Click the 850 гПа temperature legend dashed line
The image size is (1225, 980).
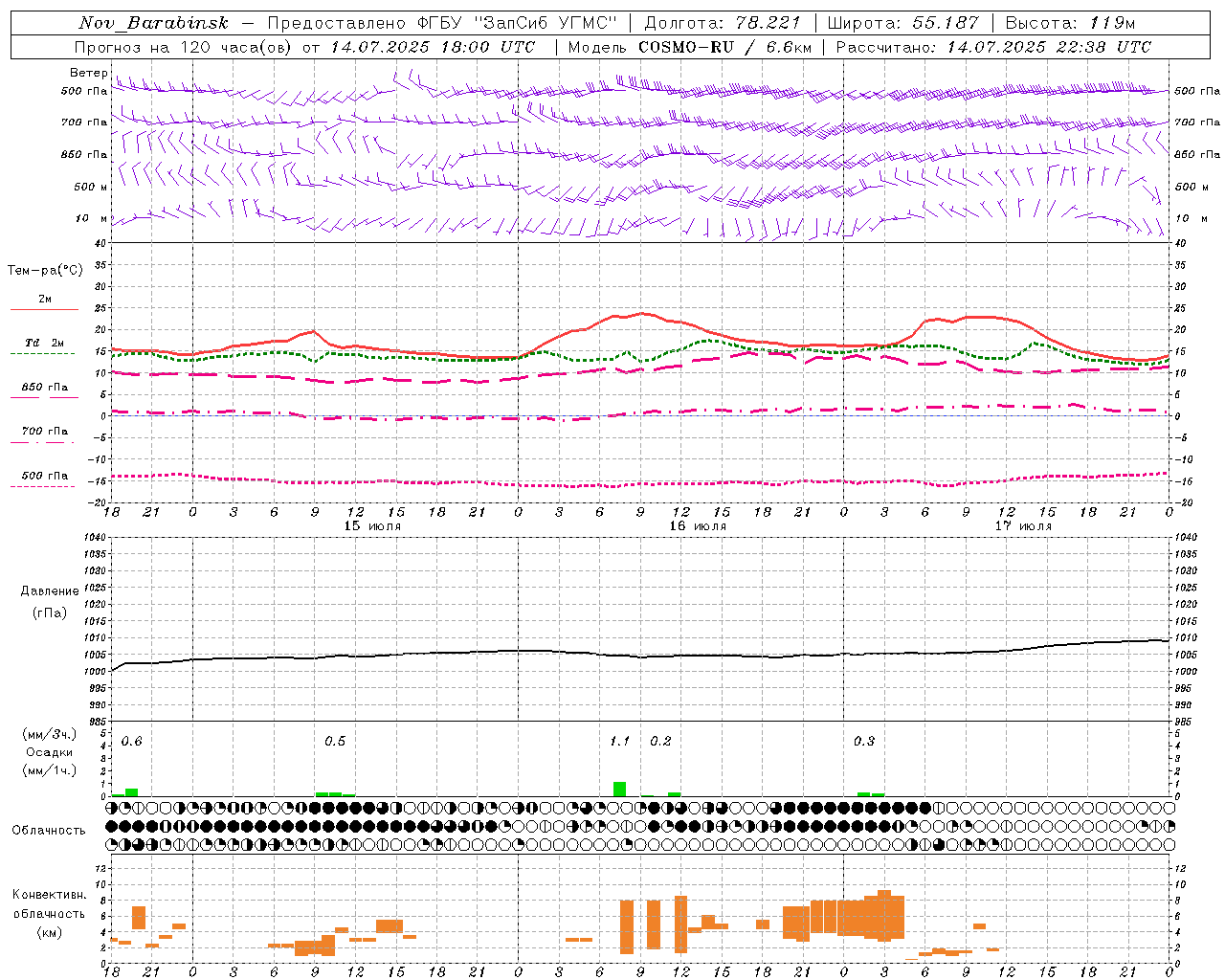pyautogui.click(x=44, y=397)
